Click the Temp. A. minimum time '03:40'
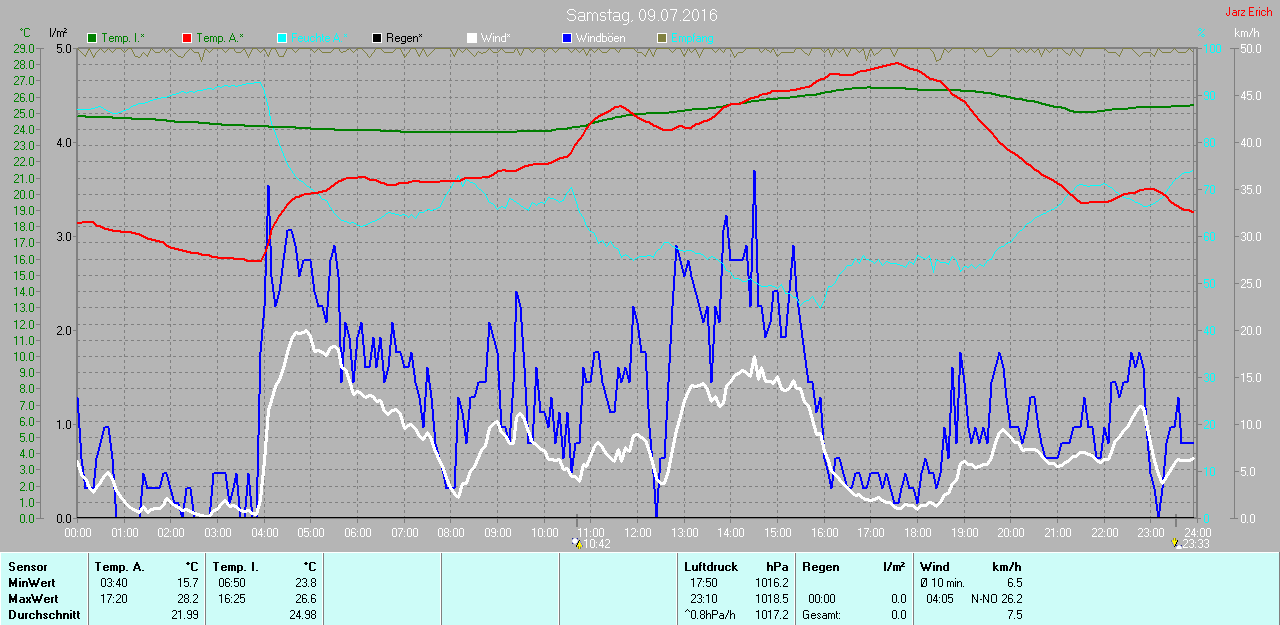This screenshot has width=1280, height=625. click(x=113, y=583)
